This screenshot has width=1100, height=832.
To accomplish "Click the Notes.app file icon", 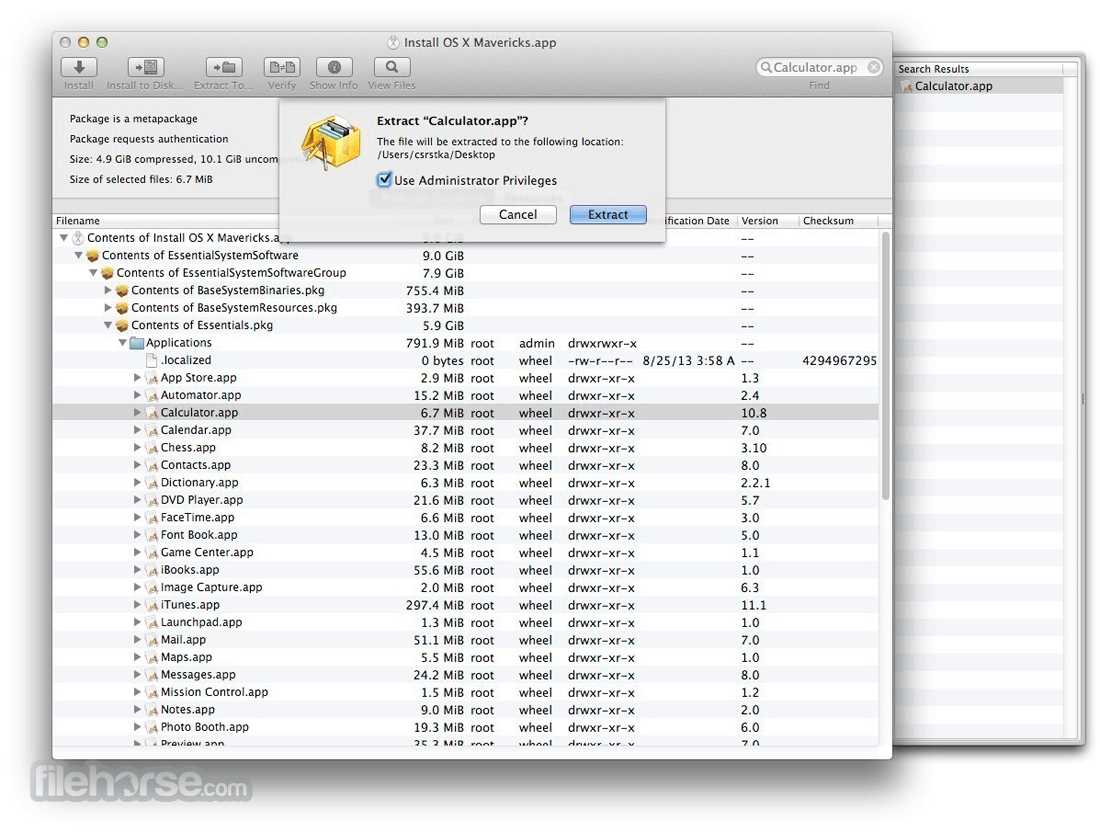I will pyautogui.click(x=151, y=710).
